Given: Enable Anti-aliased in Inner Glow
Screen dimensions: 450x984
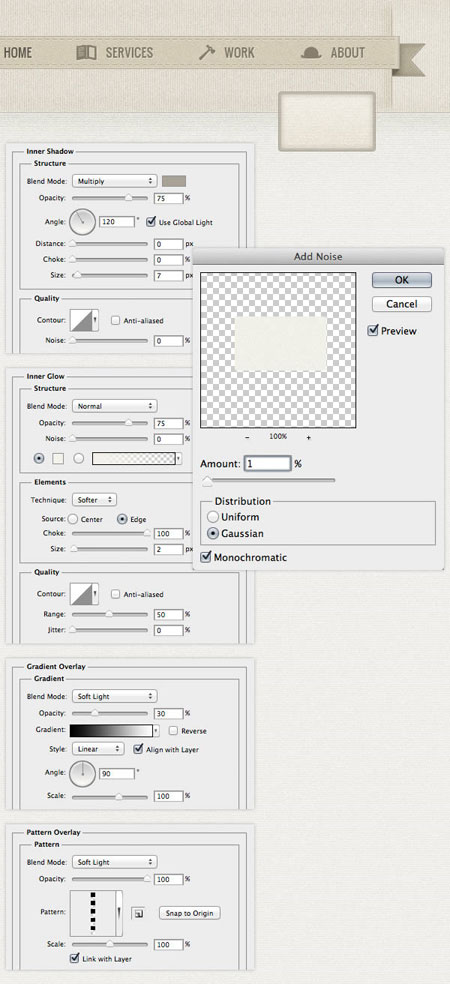Looking at the screenshot, I should (115, 594).
